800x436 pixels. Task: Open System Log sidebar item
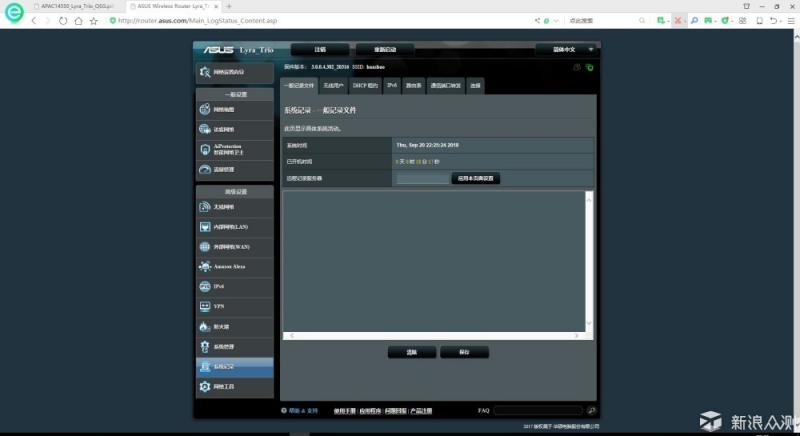235,367
